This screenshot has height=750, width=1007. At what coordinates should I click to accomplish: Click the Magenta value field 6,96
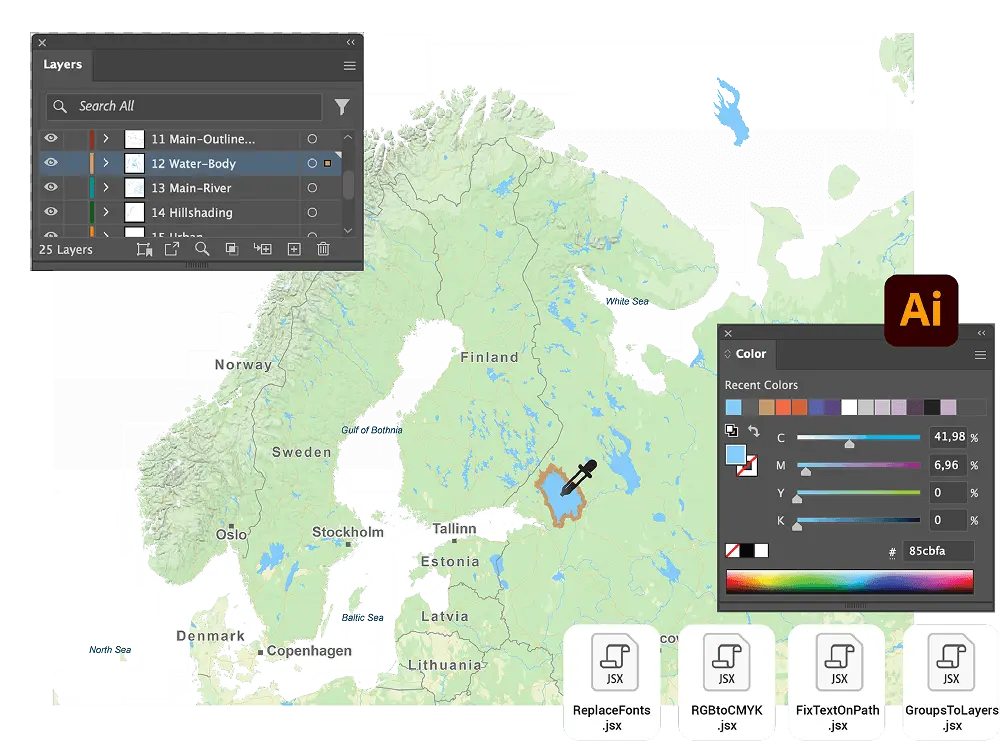(x=949, y=466)
